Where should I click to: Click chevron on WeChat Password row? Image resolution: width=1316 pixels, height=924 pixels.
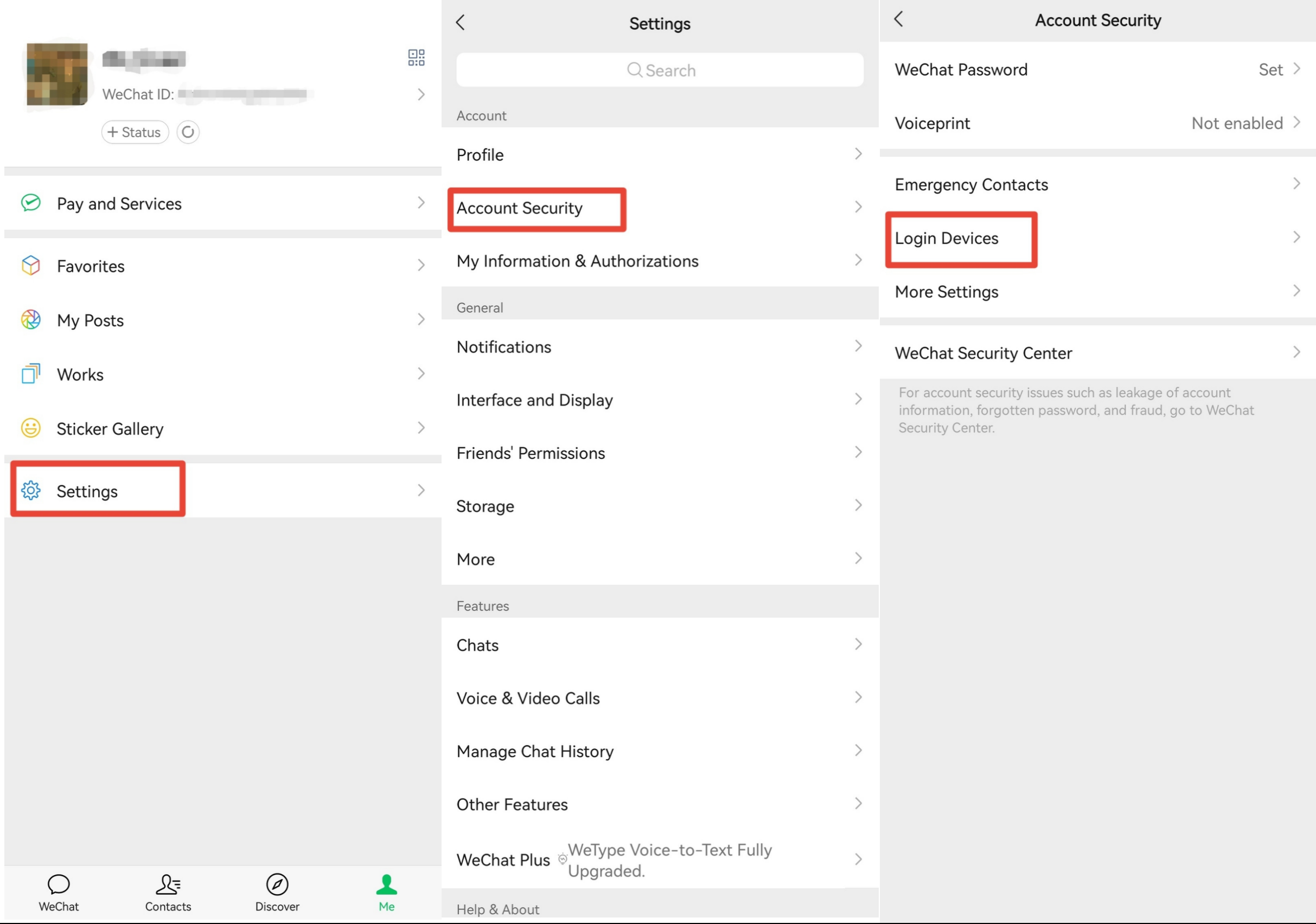pyautogui.click(x=1297, y=69)
